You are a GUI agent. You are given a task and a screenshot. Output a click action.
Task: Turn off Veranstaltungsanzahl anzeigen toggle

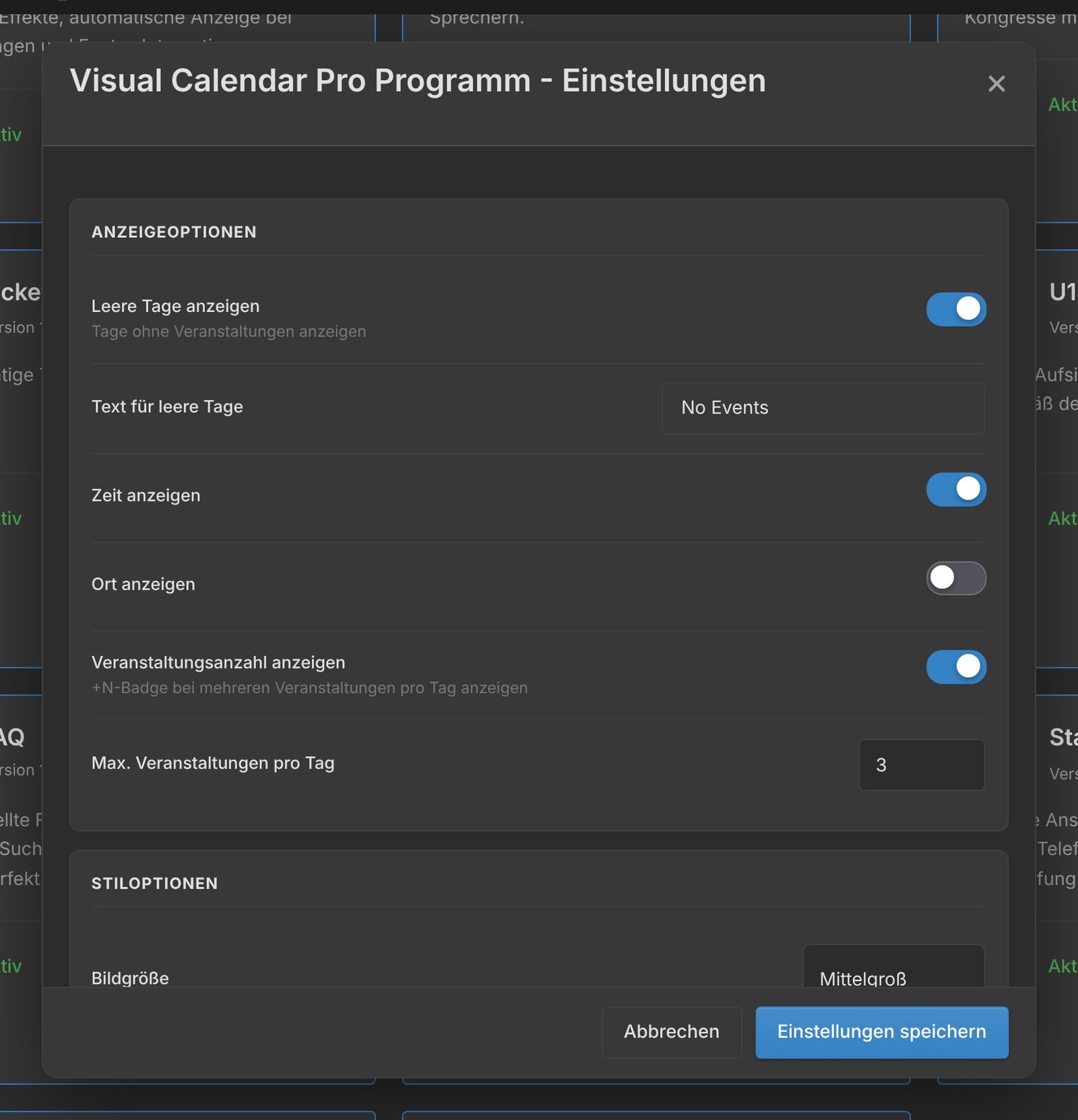[x=956, y=667]
